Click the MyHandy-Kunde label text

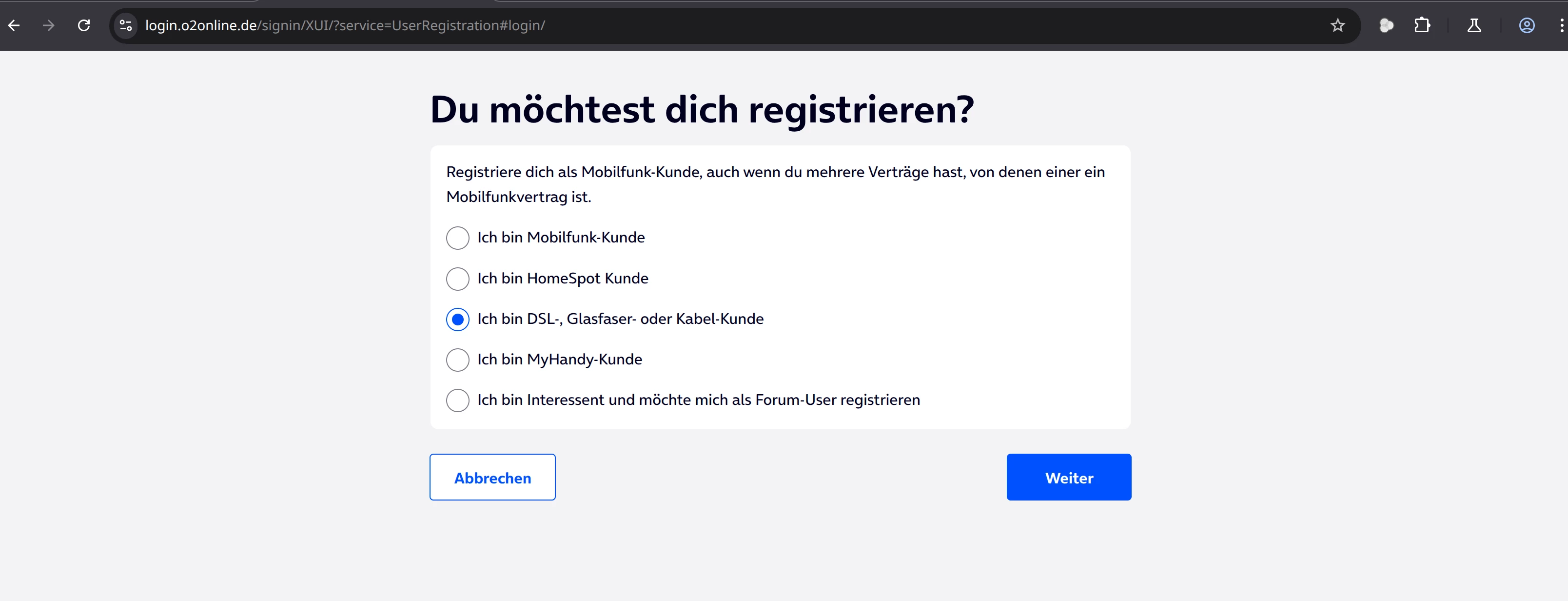(559, 360)
